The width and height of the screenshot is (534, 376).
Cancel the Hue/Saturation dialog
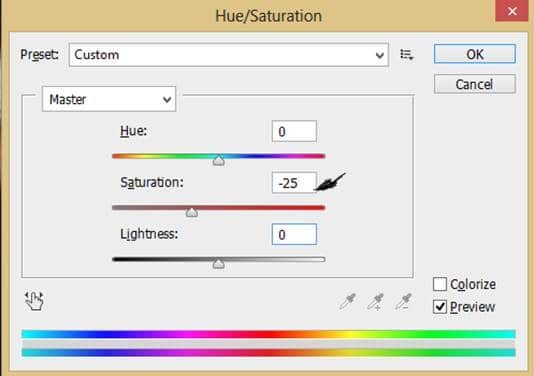pyautogui.click(x=475, y=84)
